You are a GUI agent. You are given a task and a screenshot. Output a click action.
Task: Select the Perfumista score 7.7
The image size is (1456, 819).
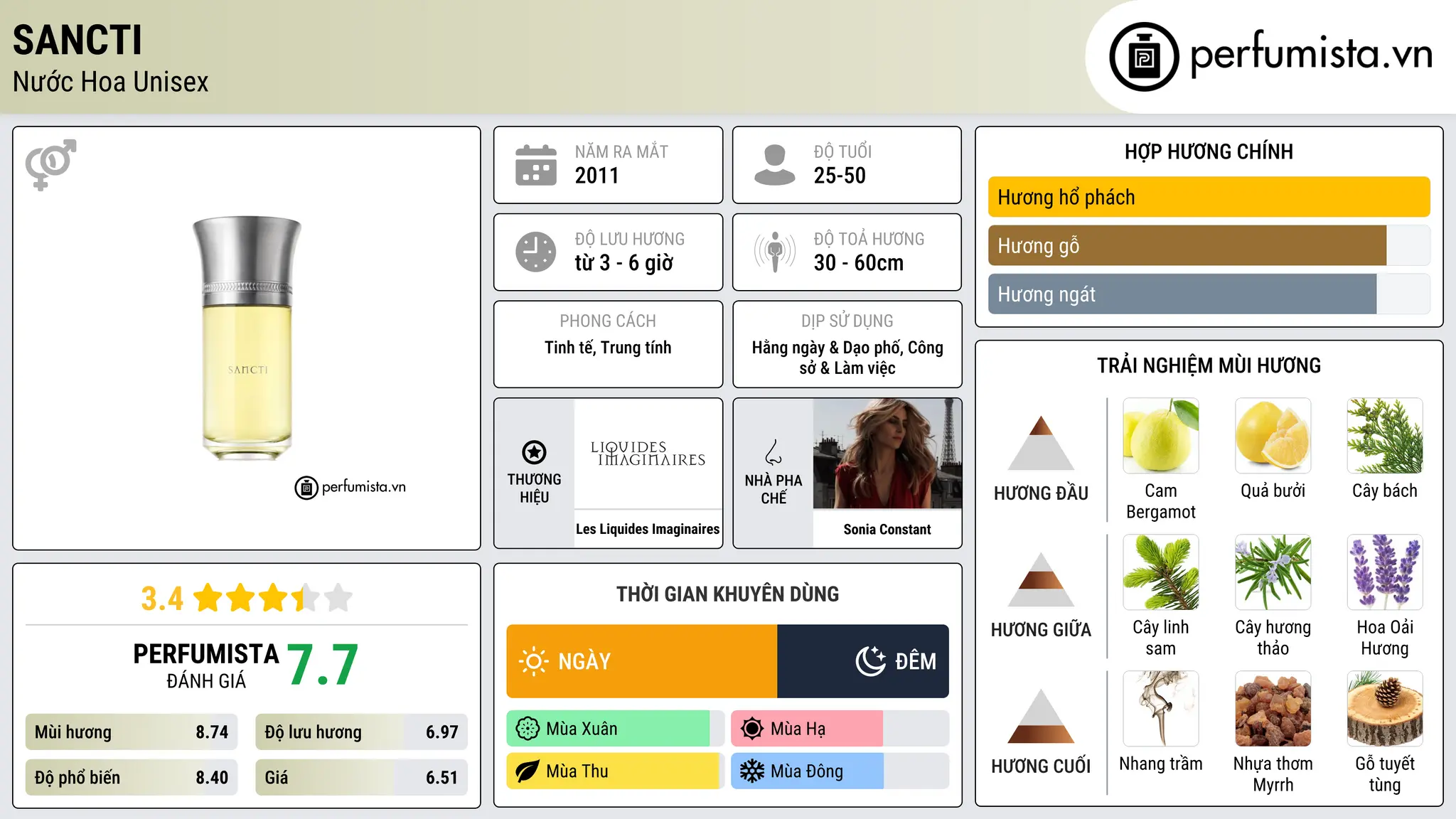coord(323,665)
